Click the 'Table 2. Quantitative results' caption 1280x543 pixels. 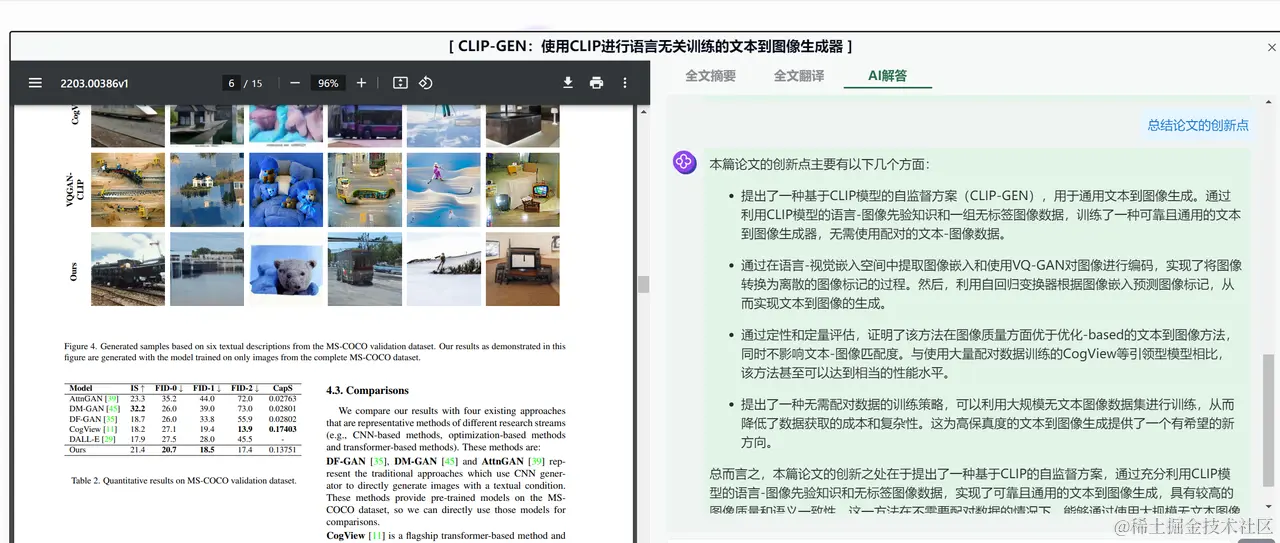[x=183, y=480]
